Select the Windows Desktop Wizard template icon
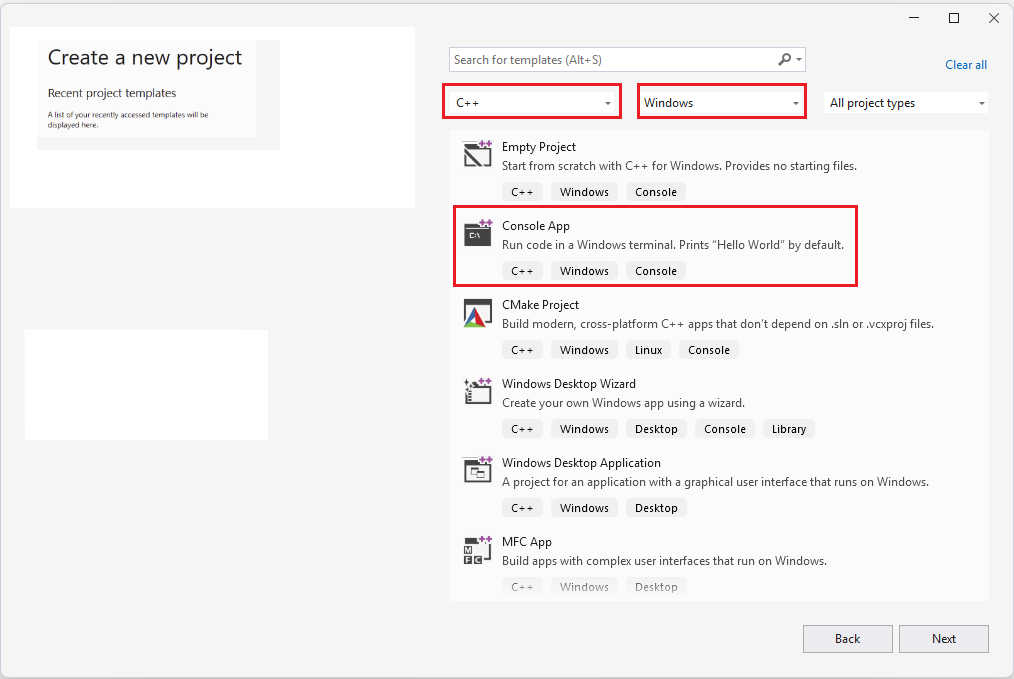This screenshot has width=1014, height=679. (477, 392)
